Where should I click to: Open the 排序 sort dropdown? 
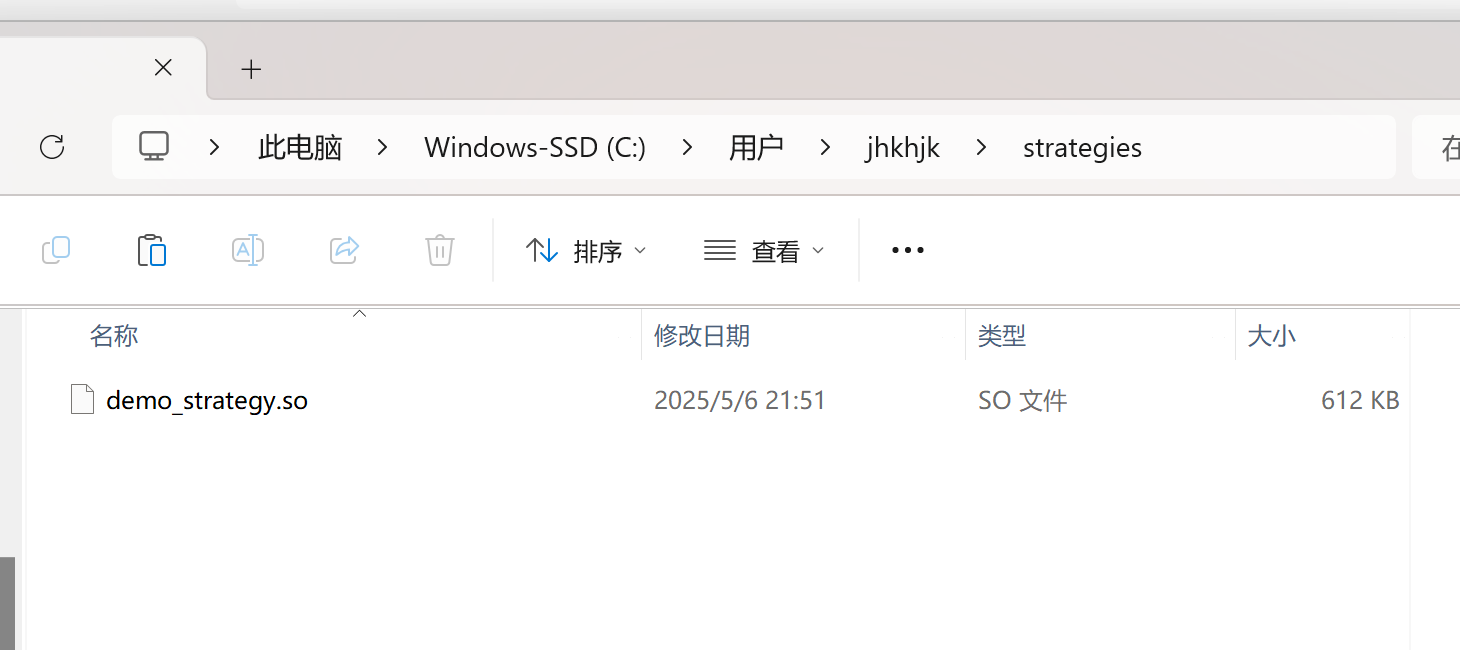point(586,250)
